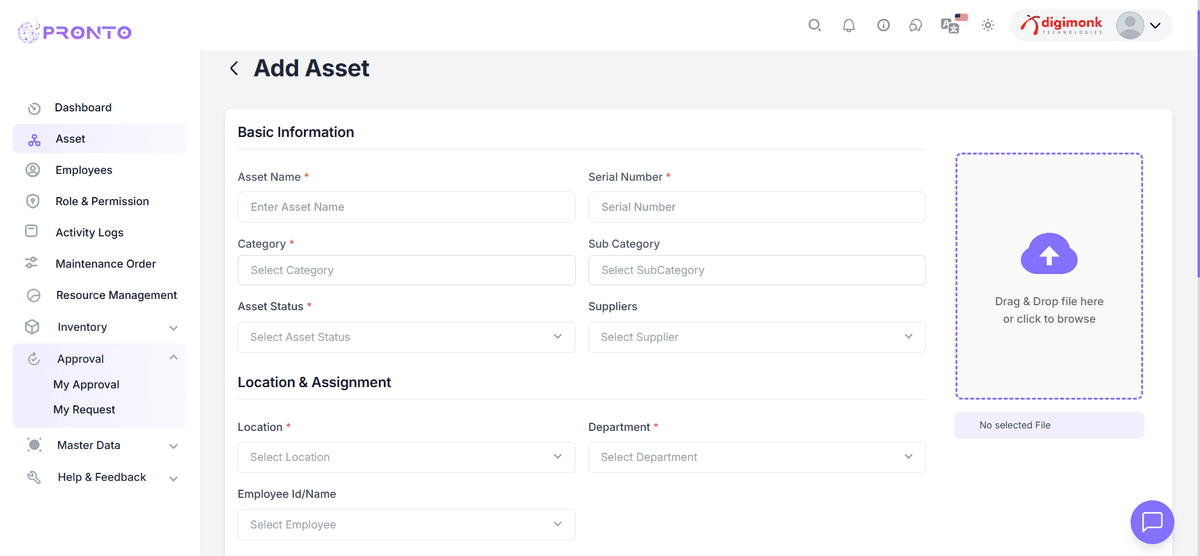The image size is (1200, 556).
Task: Click the Maintenance Order sliders icon
Action: (x=32, y=263)
